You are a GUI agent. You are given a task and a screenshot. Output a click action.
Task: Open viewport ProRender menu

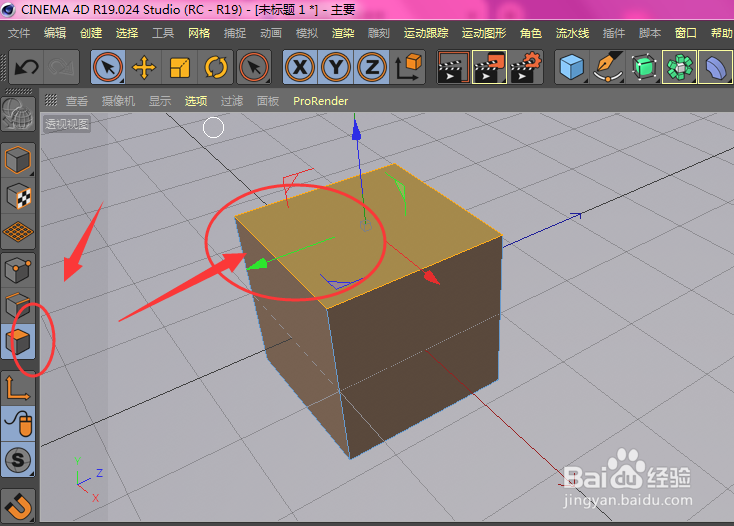(321, 101)
